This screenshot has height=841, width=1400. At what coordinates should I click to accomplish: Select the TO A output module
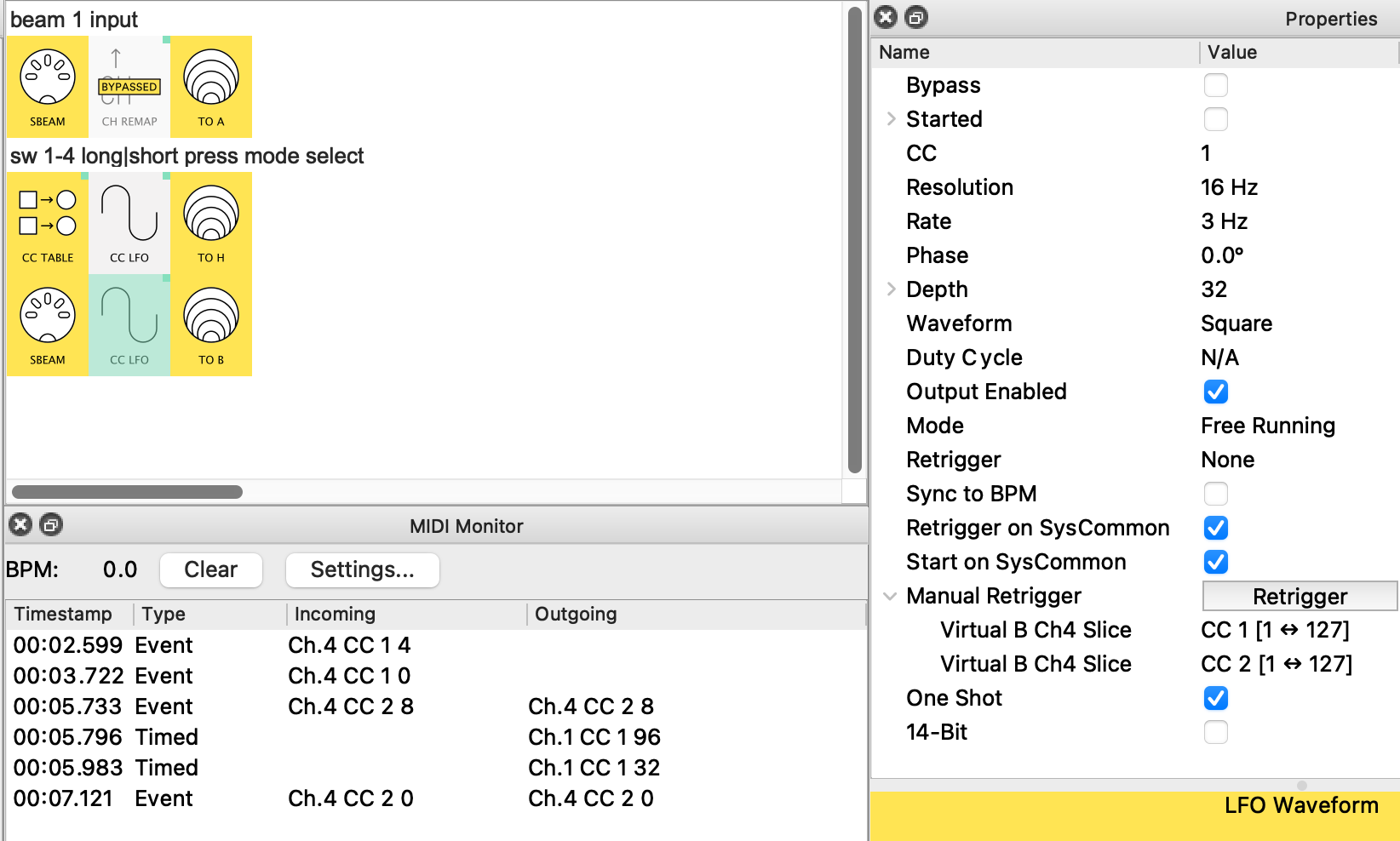(x=211, y=87)
